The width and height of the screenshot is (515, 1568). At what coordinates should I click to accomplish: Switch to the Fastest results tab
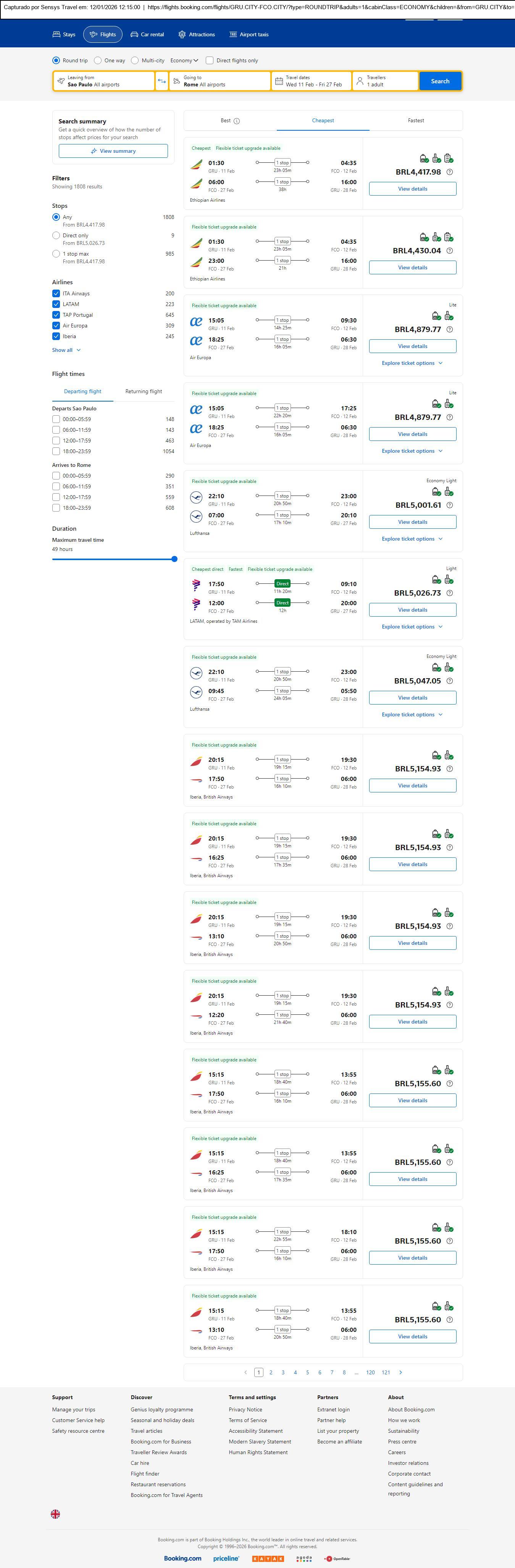416,120
